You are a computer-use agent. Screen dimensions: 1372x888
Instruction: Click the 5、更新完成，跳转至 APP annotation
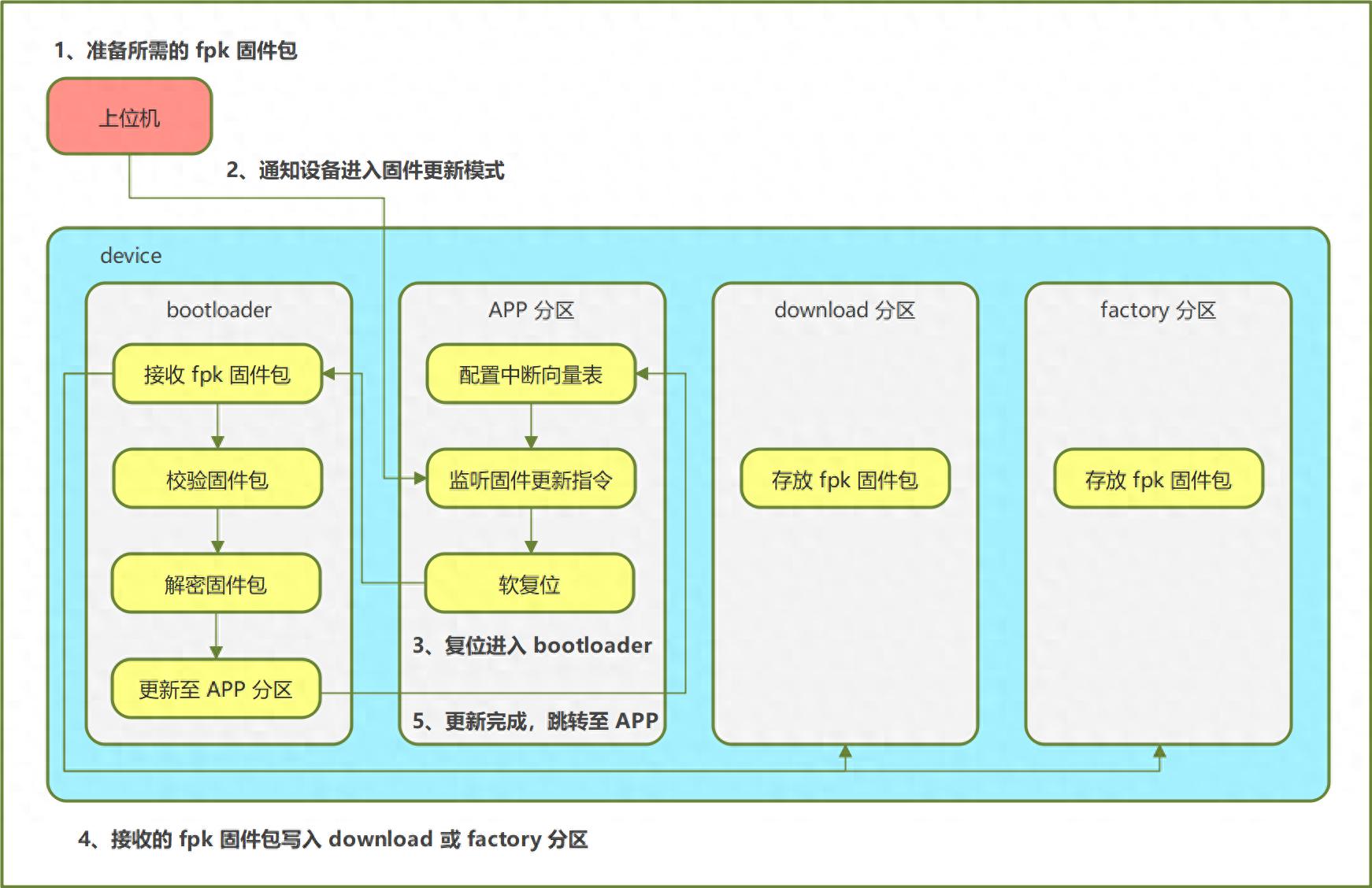point(536,720)
